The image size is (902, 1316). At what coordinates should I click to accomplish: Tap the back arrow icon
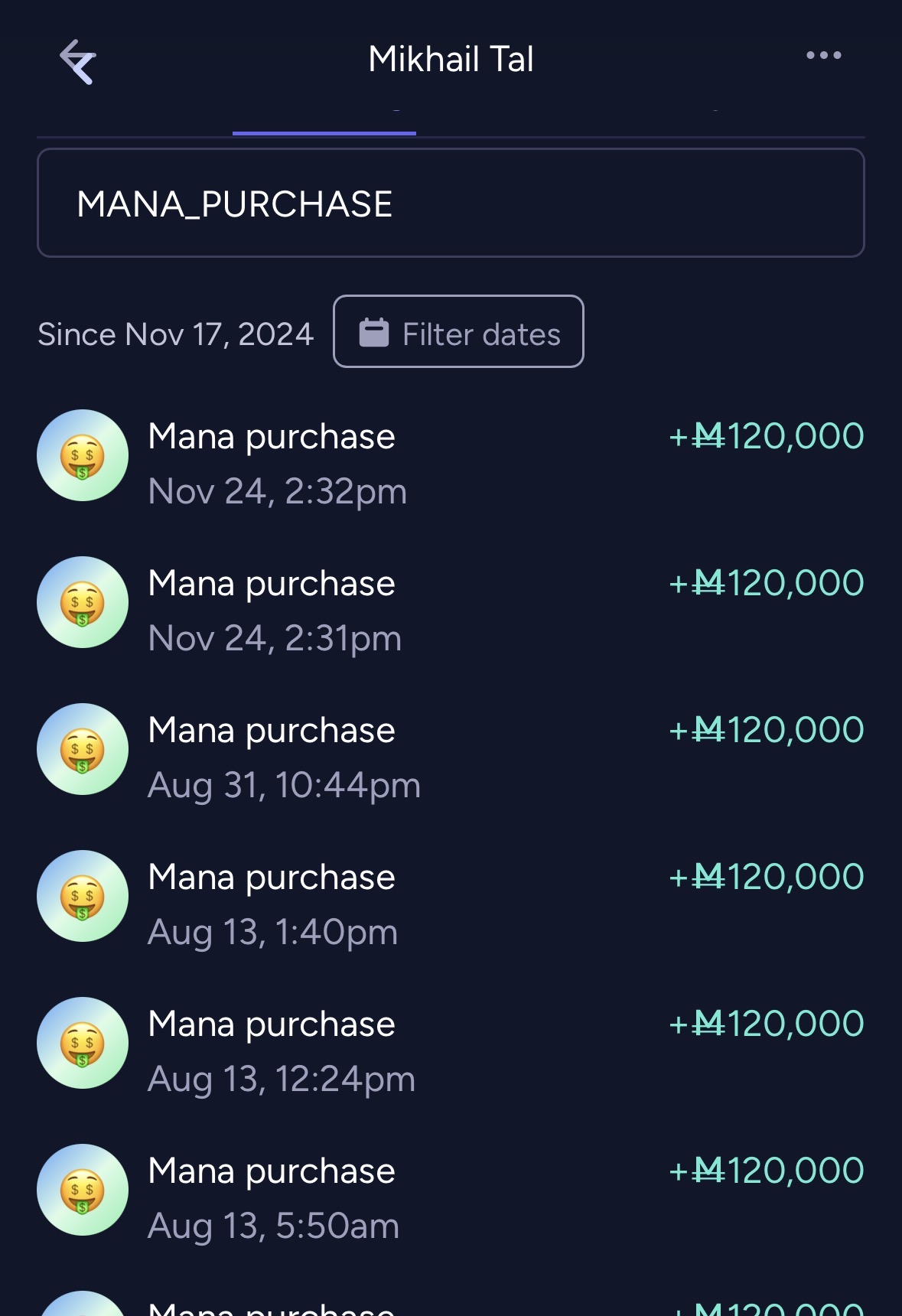click(x=77, y=61)
